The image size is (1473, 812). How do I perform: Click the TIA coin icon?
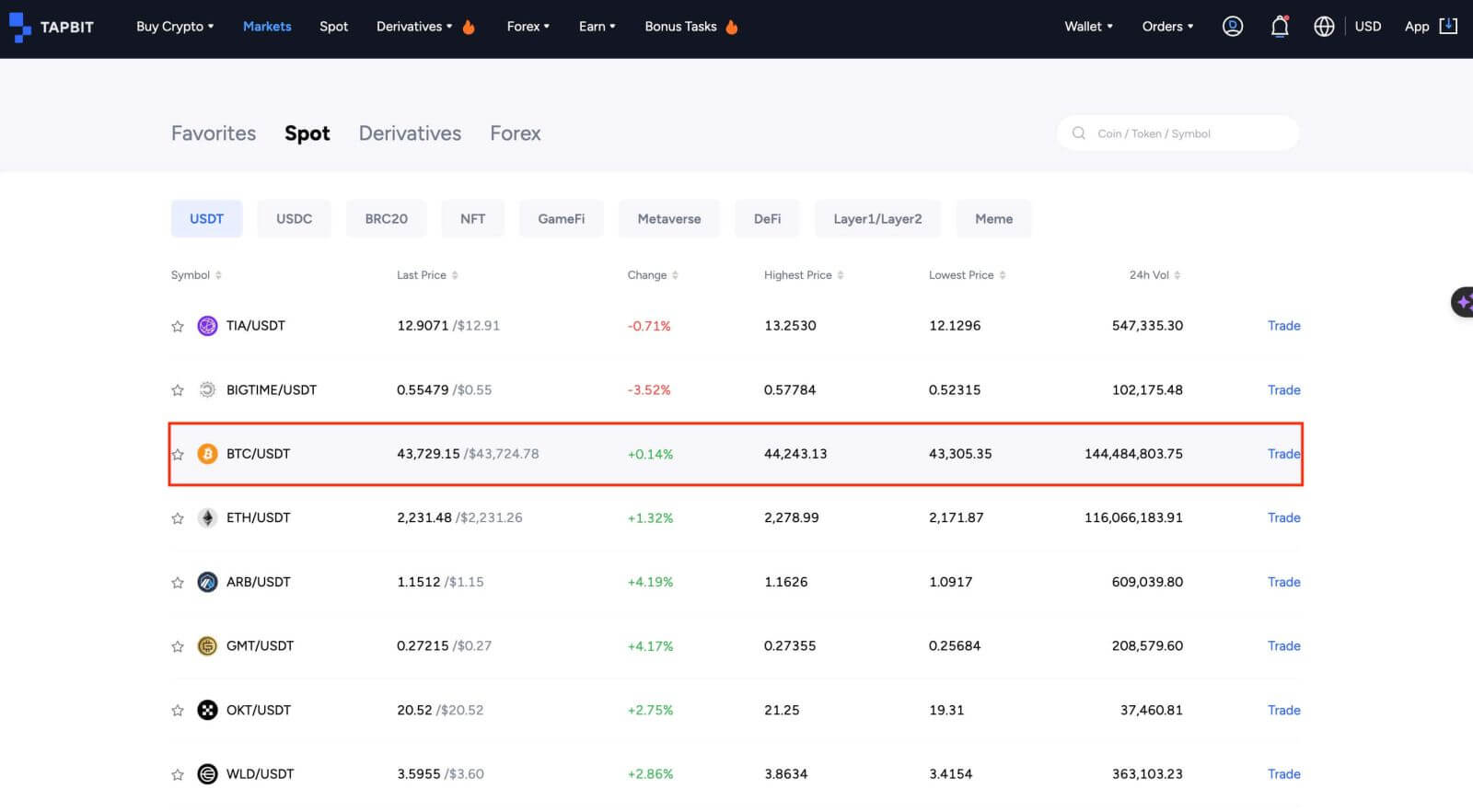click(207, 326)
